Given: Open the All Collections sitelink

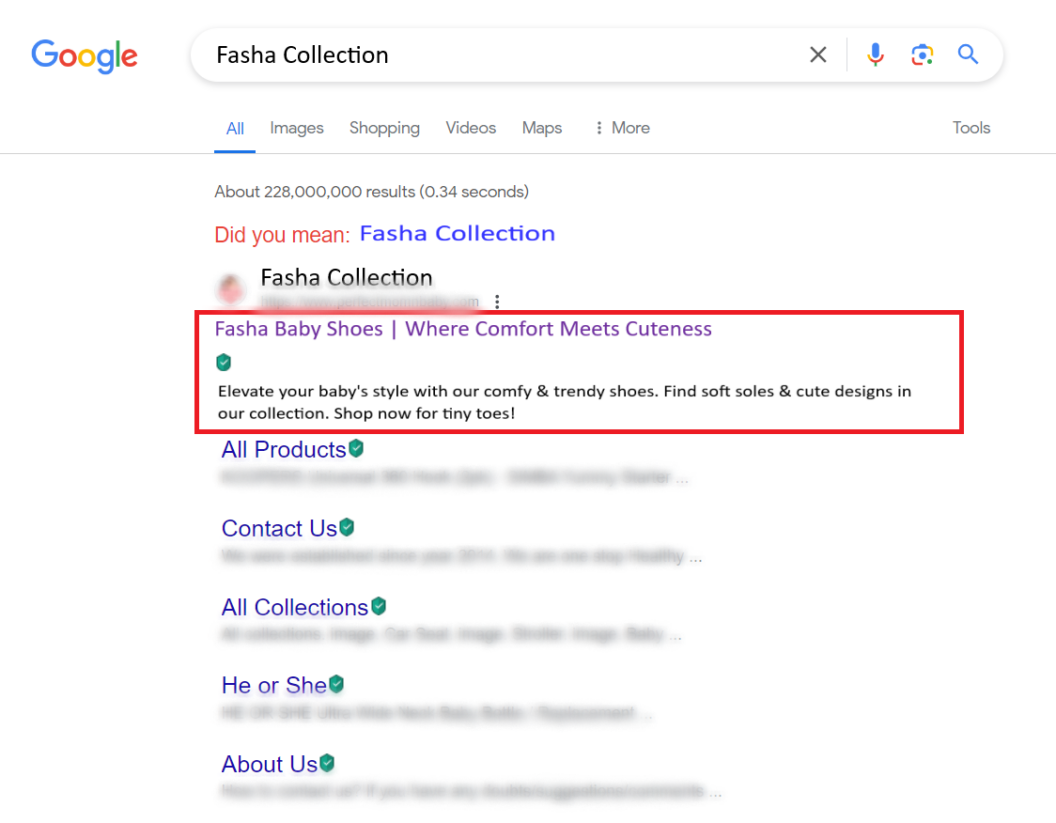Looking at the screenshot, I should click(x=295, y=607).
